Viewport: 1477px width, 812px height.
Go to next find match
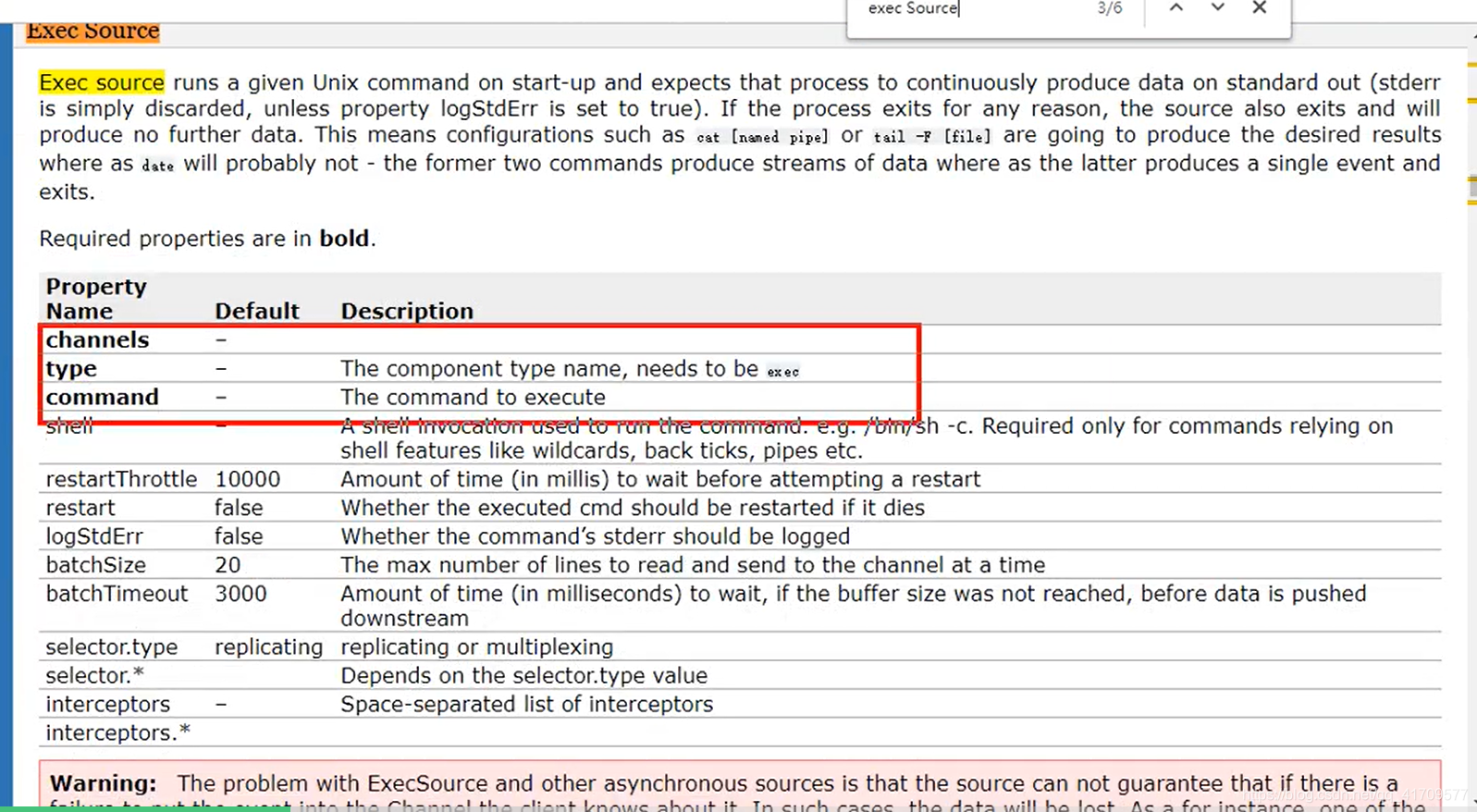pyautogui.click(x=1217, y=7)
